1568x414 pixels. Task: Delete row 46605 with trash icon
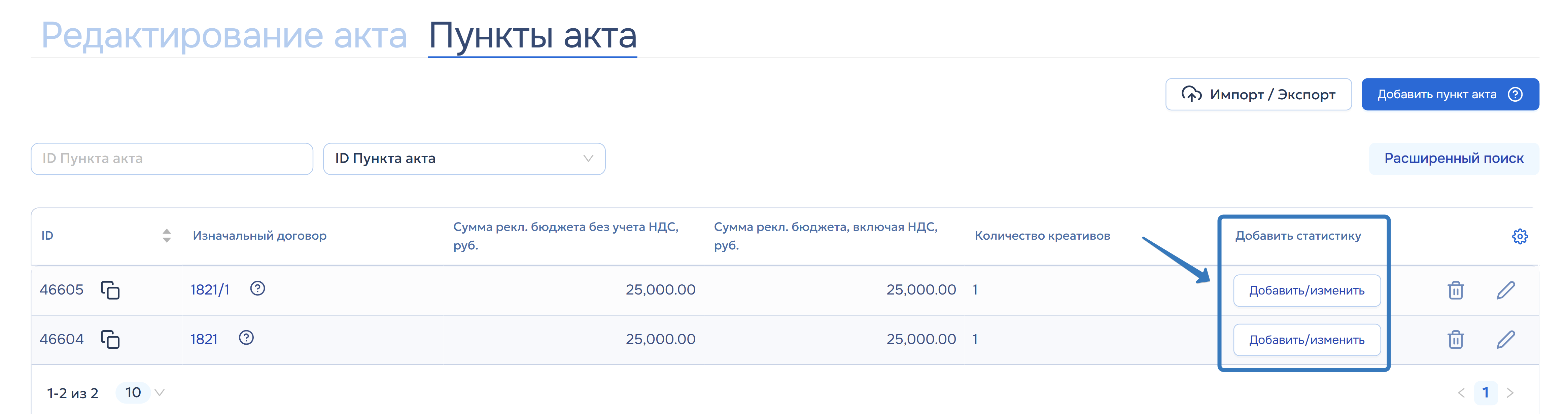click(1455, 290)
